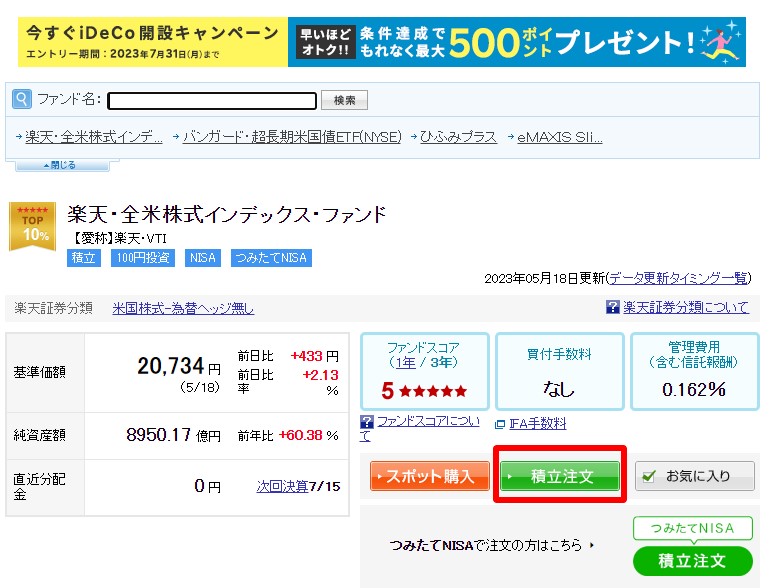The image size is (769, 588).
Task: Open the iDeCo campaign banner
Action: (382, 42)
